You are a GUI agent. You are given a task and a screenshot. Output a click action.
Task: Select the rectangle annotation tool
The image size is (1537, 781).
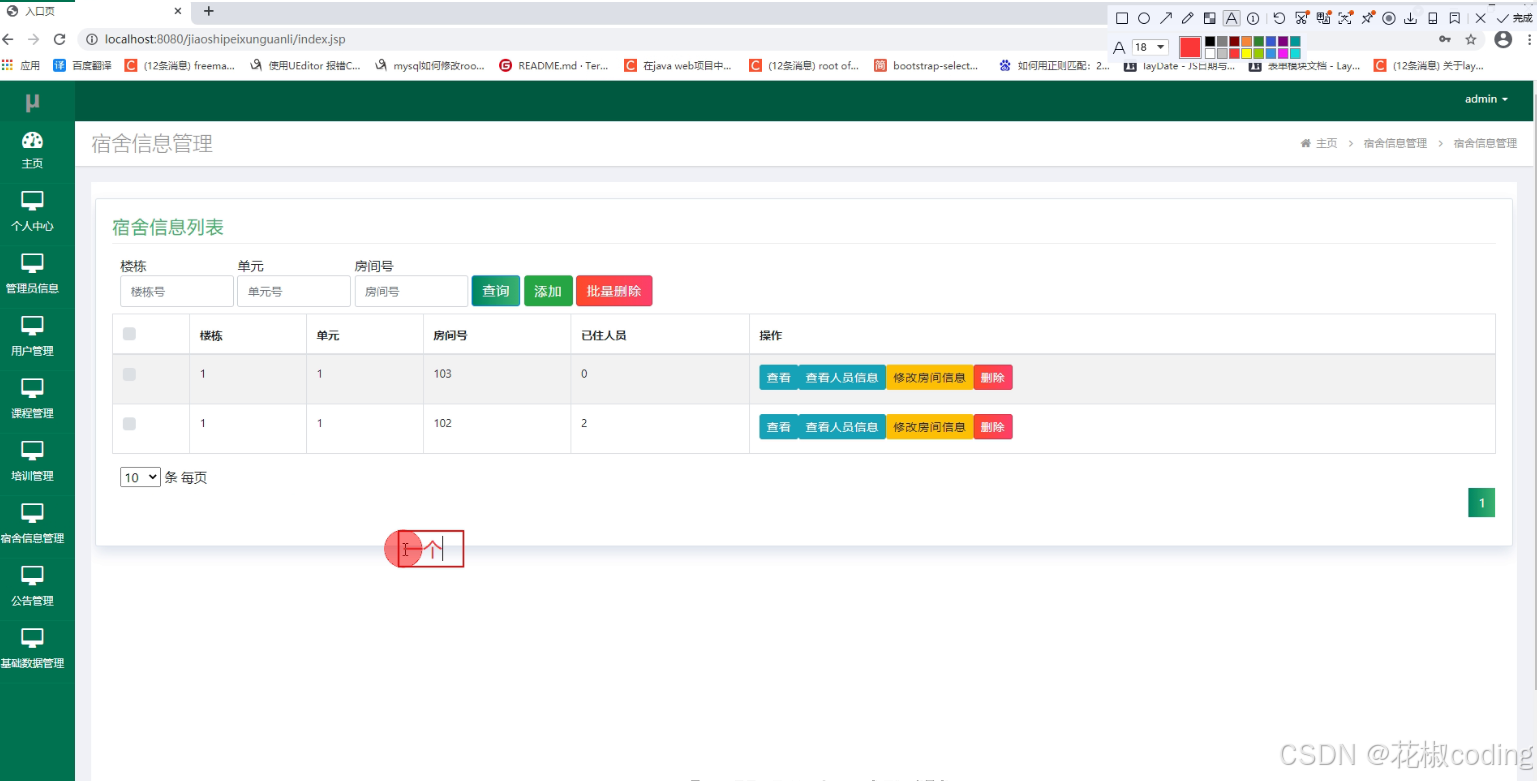pyautogui.click(x=1122, y=18)
